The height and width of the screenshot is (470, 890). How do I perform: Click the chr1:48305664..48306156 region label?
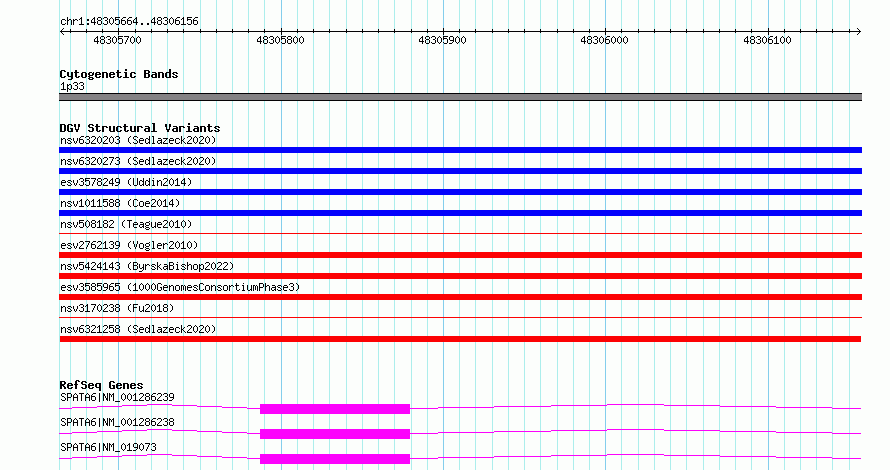coord(129,22)
